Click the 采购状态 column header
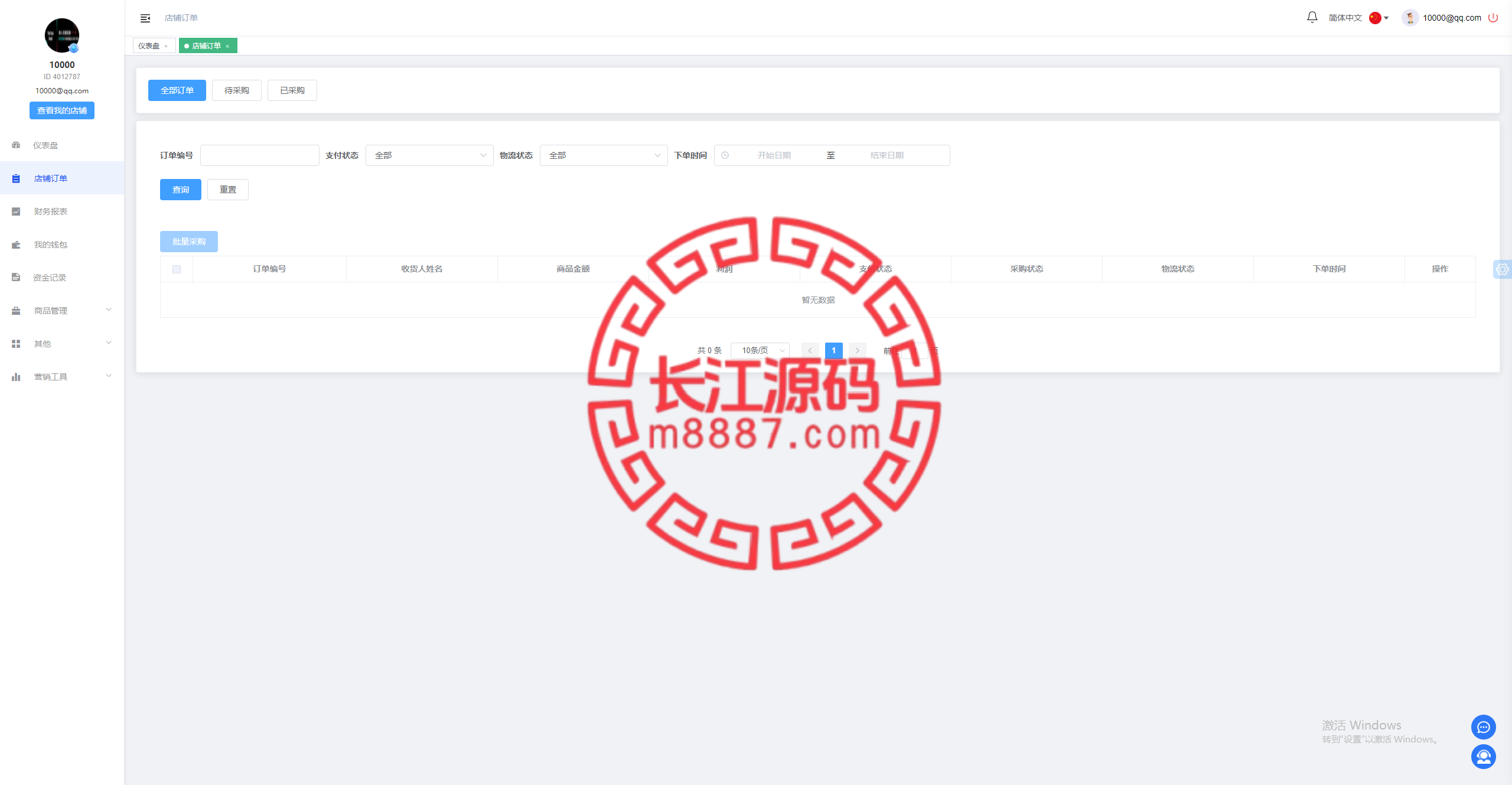 coord(1027,269)
